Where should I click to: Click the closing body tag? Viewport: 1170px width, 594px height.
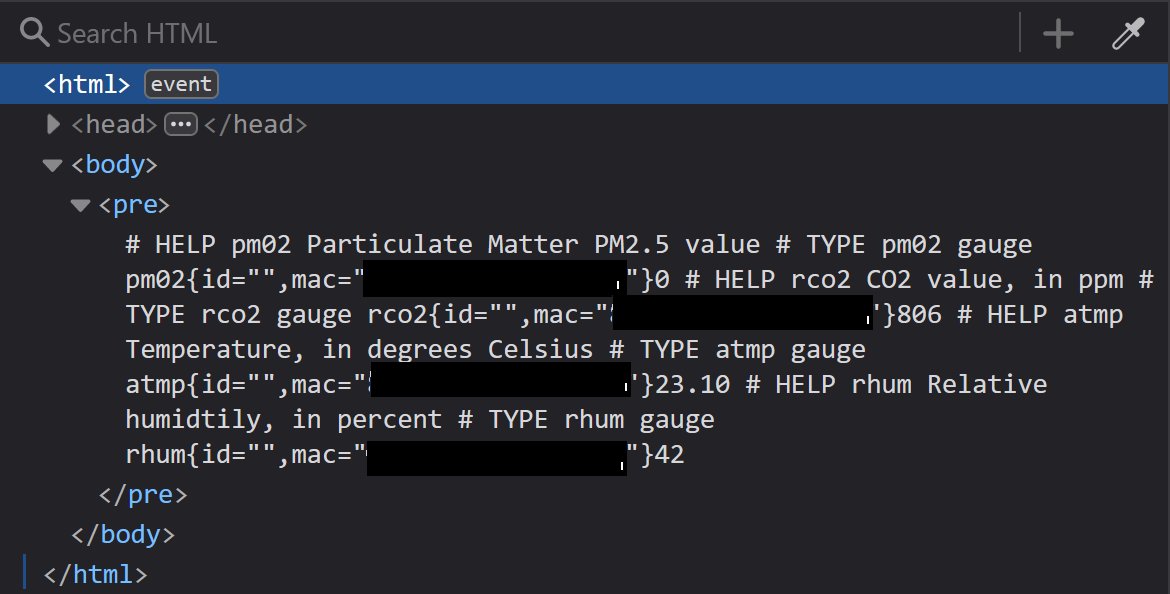coord(124,533)
